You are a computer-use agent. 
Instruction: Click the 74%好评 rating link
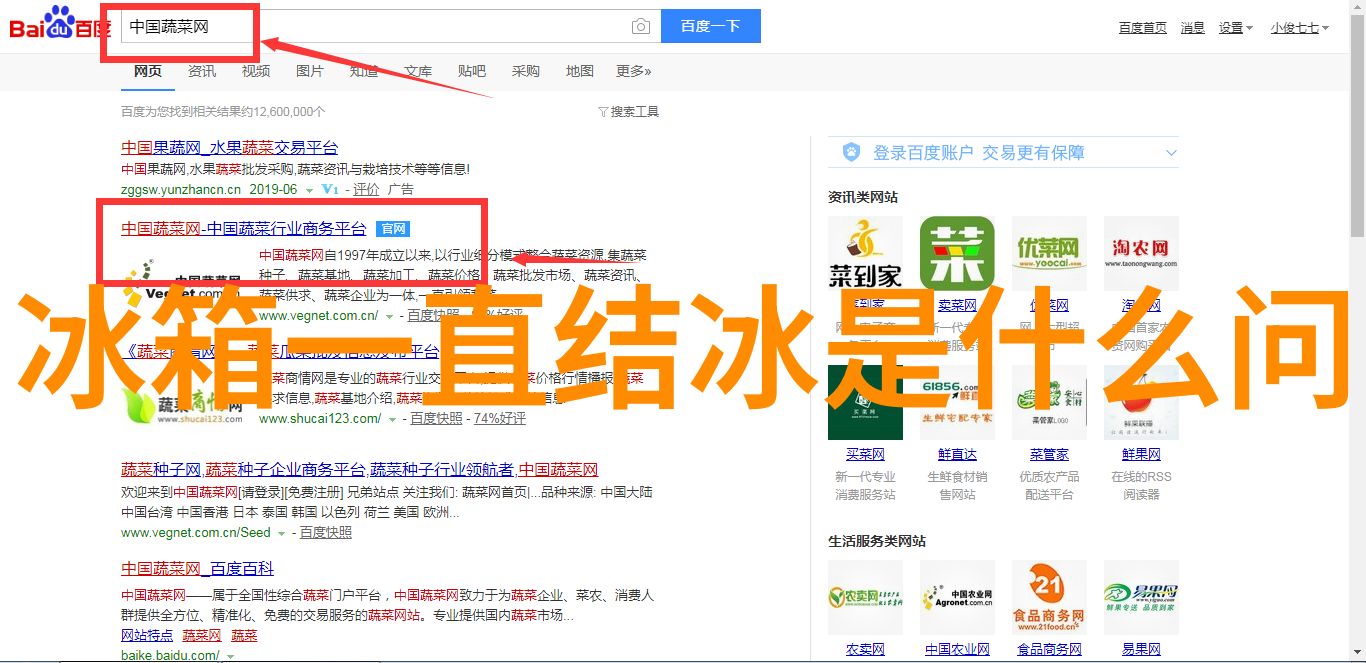pyautogui.click(x=499, y=419)
